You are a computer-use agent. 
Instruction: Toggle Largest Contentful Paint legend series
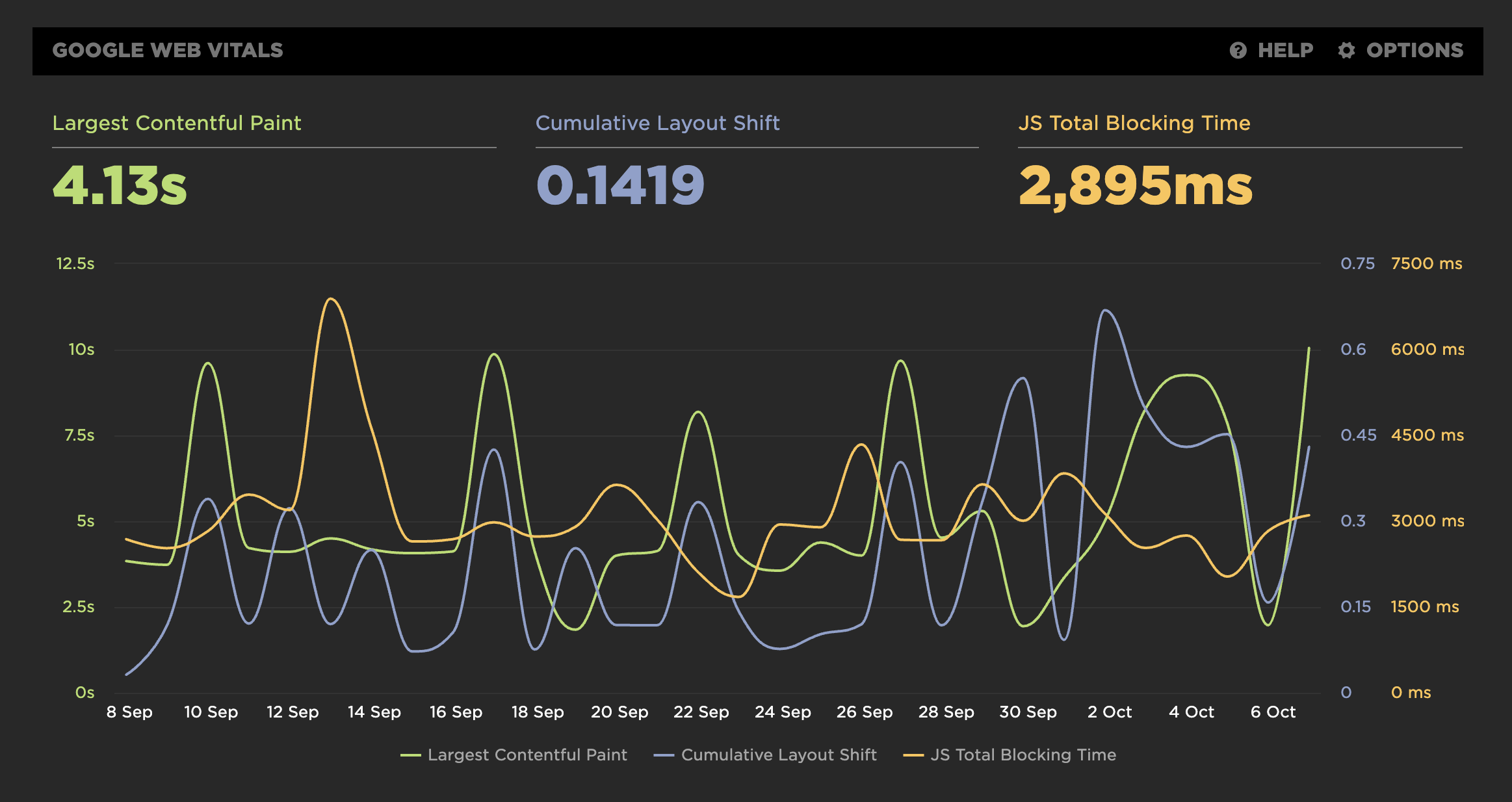tap(527, 755)
